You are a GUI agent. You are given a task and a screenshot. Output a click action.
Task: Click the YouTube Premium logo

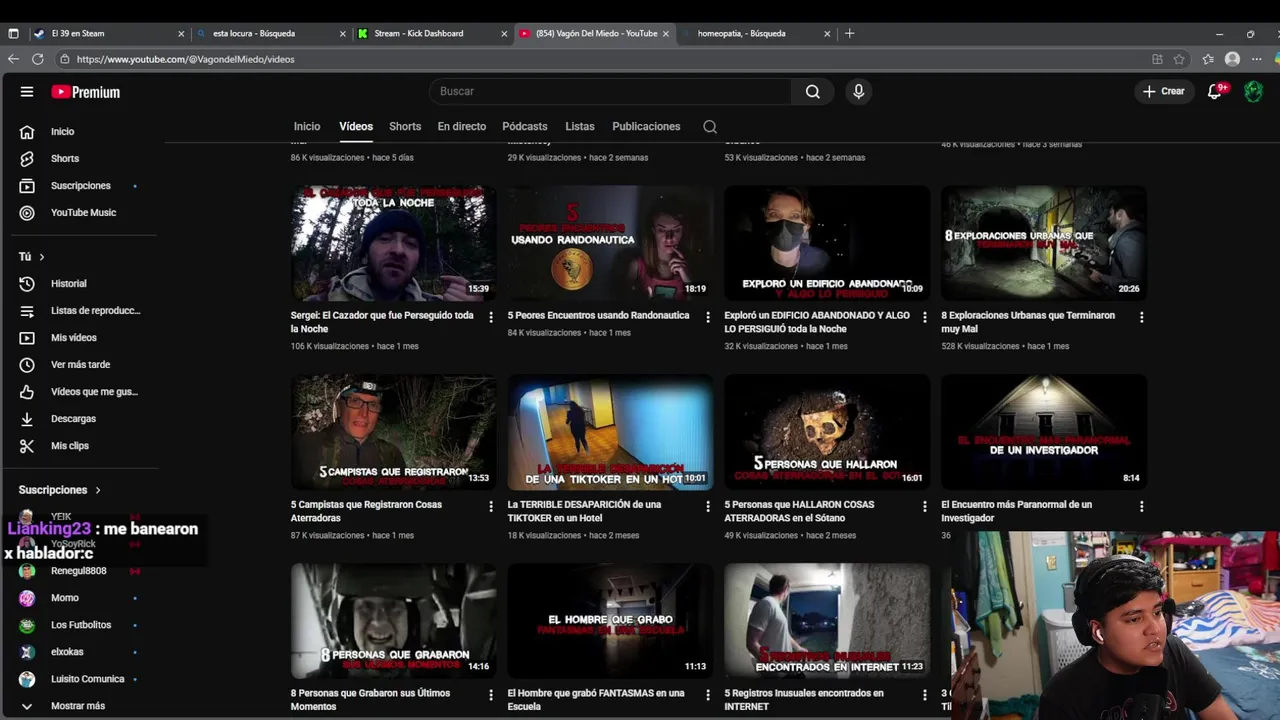coord(86,92)
